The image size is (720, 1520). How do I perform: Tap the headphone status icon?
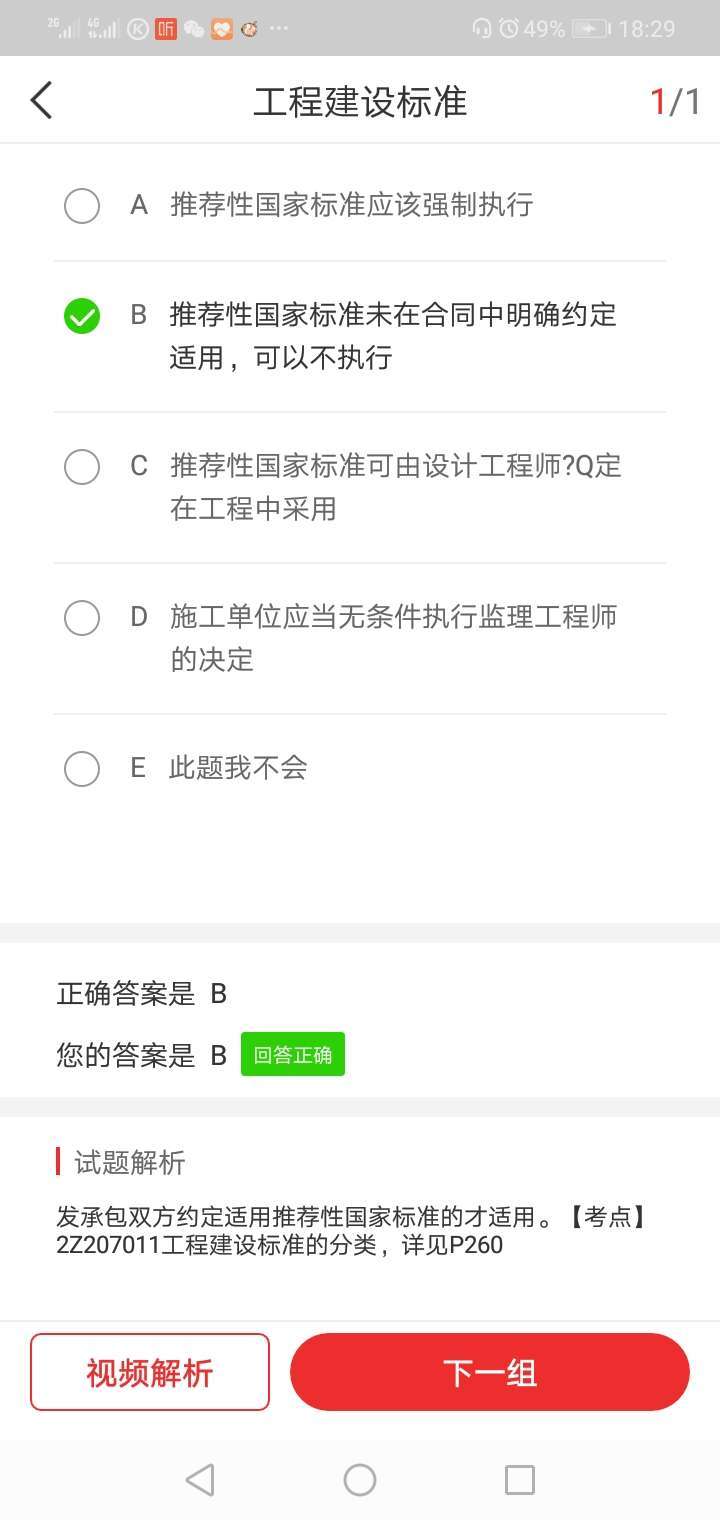tap(482, 29)
